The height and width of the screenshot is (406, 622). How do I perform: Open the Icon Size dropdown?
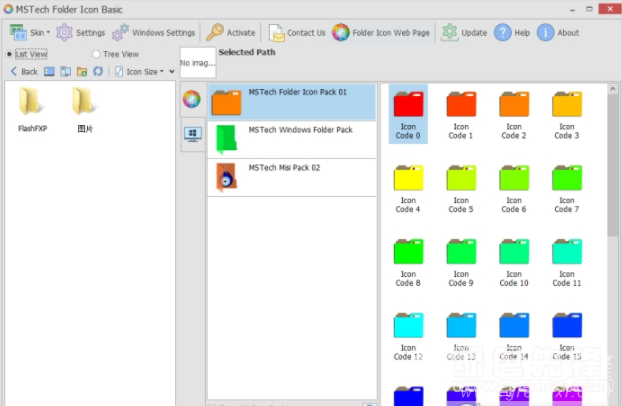139,71
